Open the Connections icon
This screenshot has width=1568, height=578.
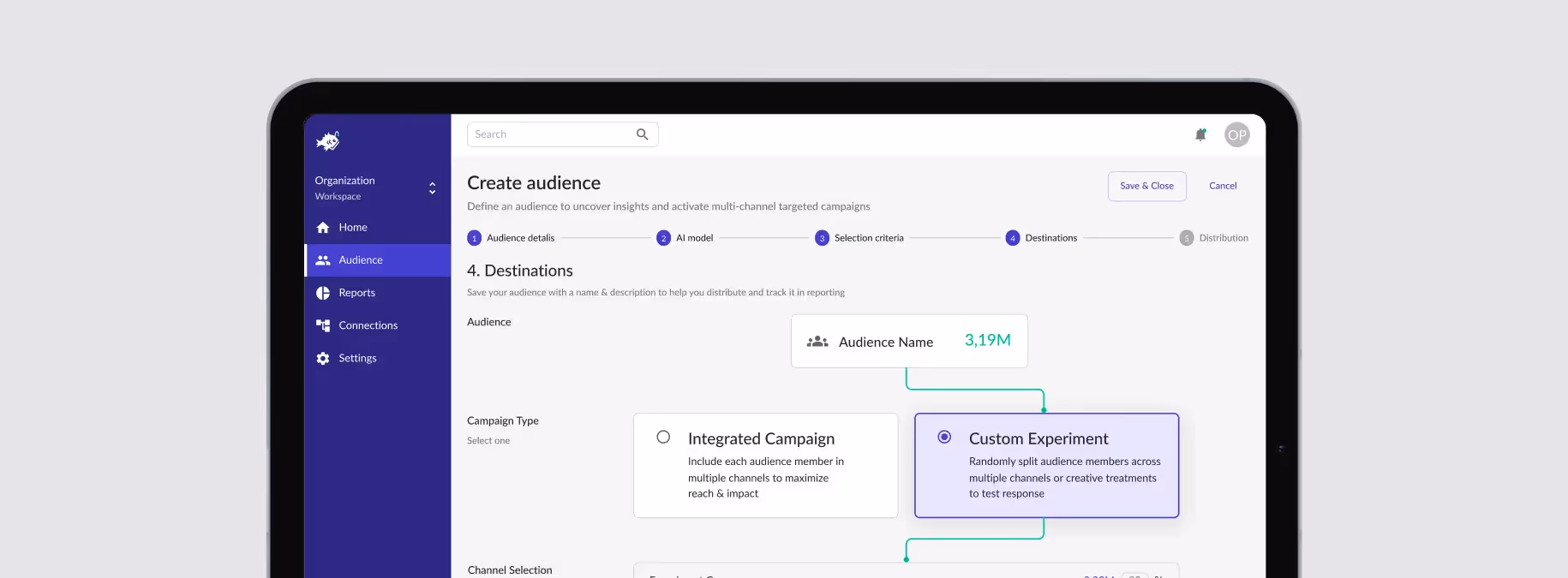pyautogui.click(x=323, y=325)
